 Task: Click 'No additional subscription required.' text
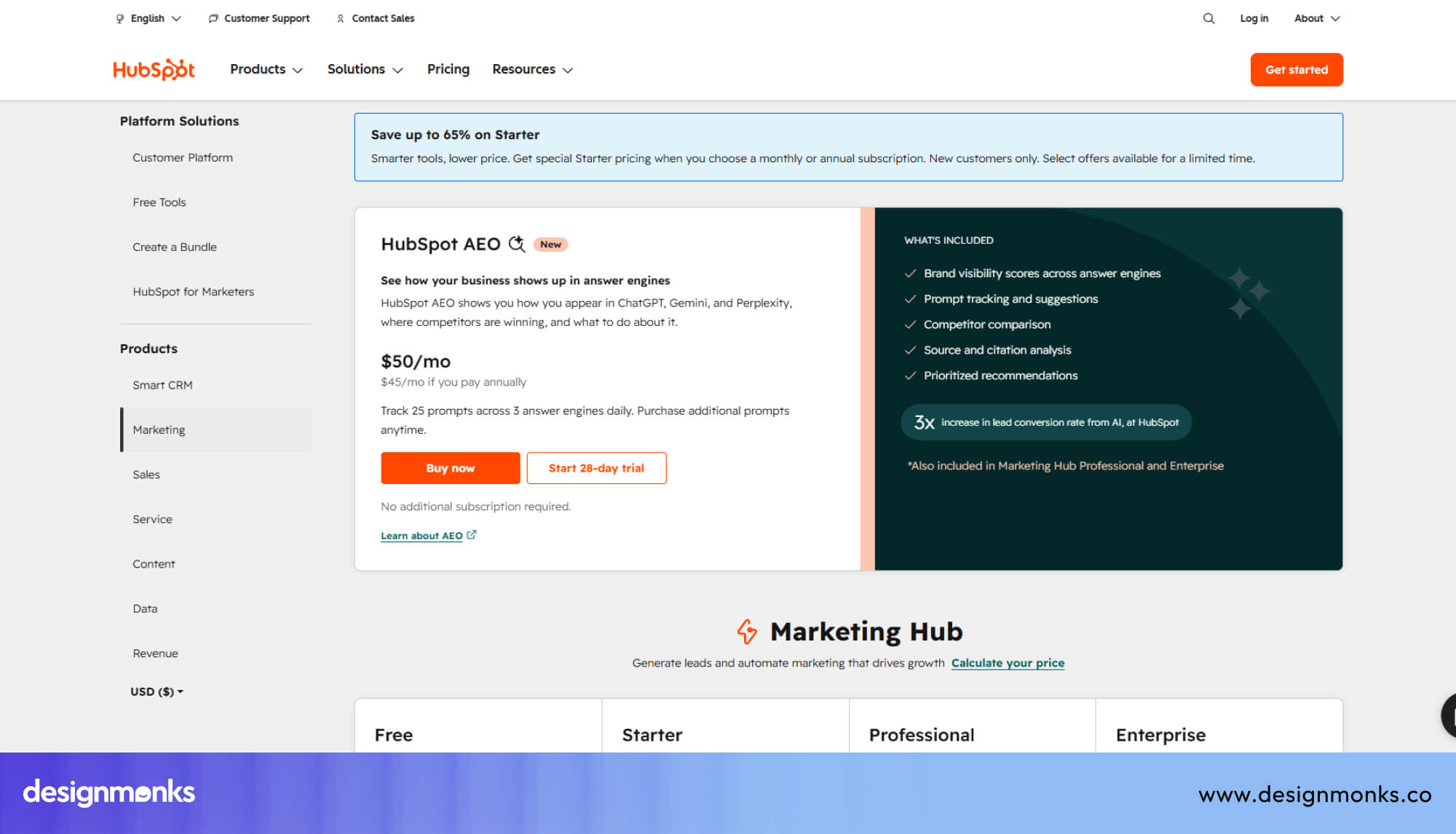[475, 507]
